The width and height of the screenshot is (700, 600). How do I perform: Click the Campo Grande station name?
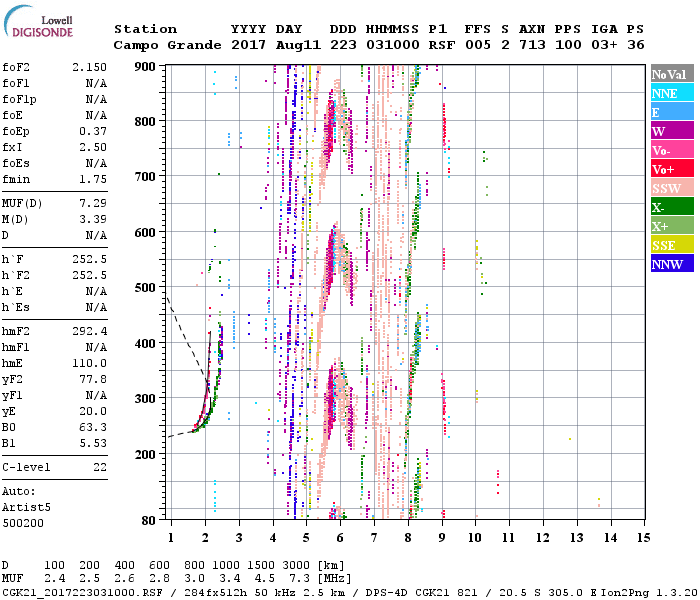(x=167, y=45)
